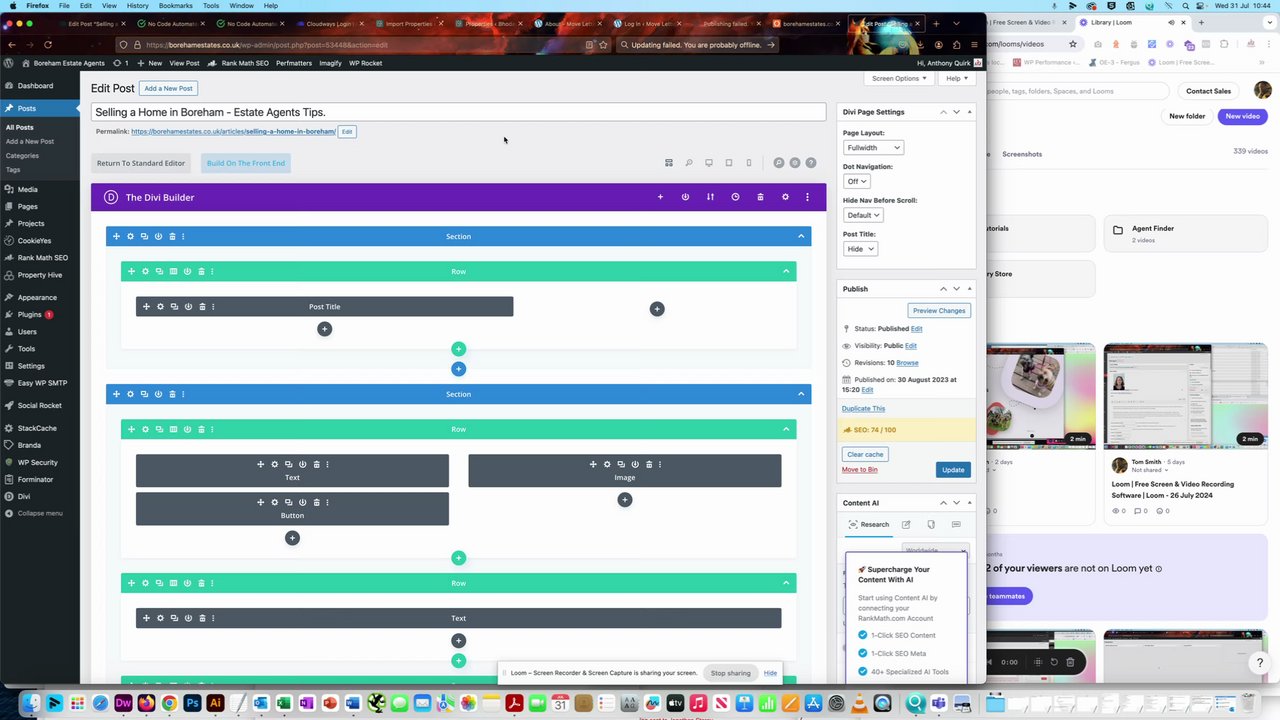Change column structure of the first Row
Viewport: 1280px width, 720px height.
(x=173, y=271)
